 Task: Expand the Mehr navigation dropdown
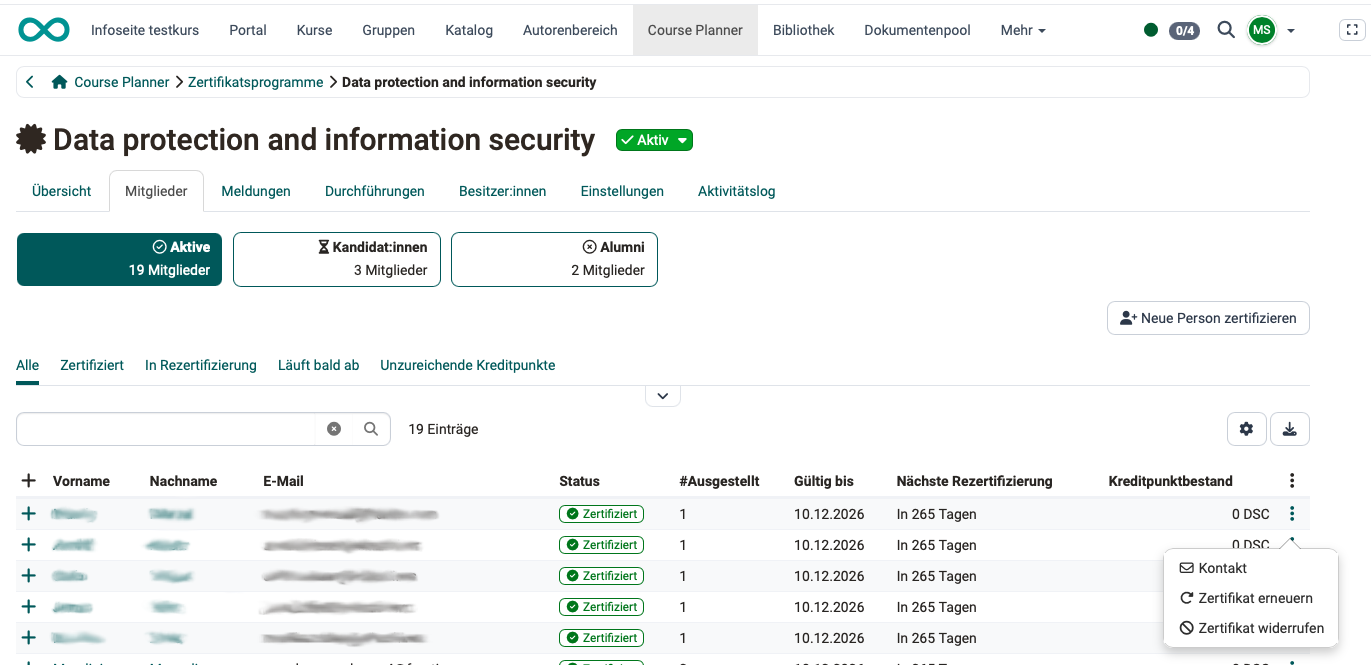[x=1022, y=30]
